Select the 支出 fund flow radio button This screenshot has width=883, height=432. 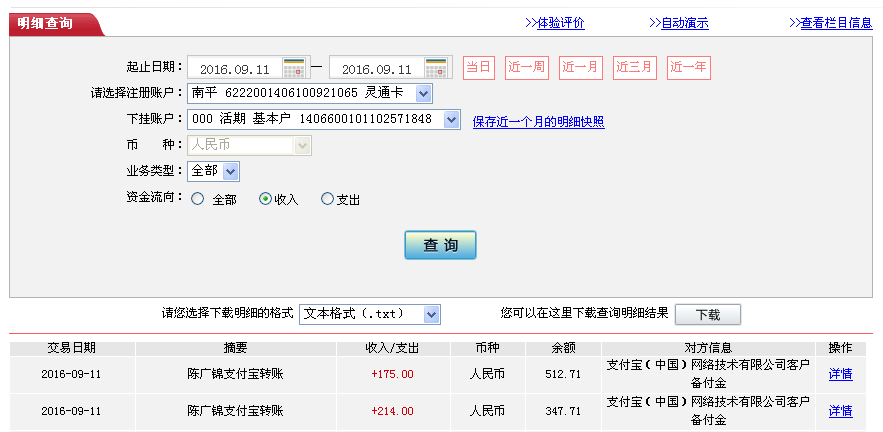click(x=327, y=199)
